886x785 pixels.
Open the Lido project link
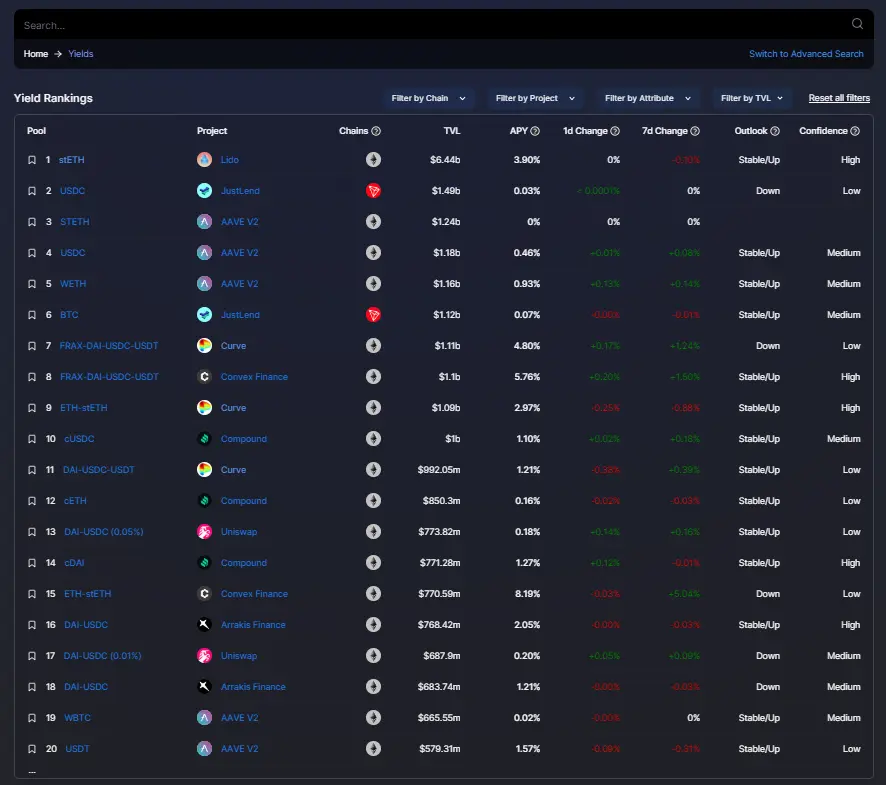(229, 160)
